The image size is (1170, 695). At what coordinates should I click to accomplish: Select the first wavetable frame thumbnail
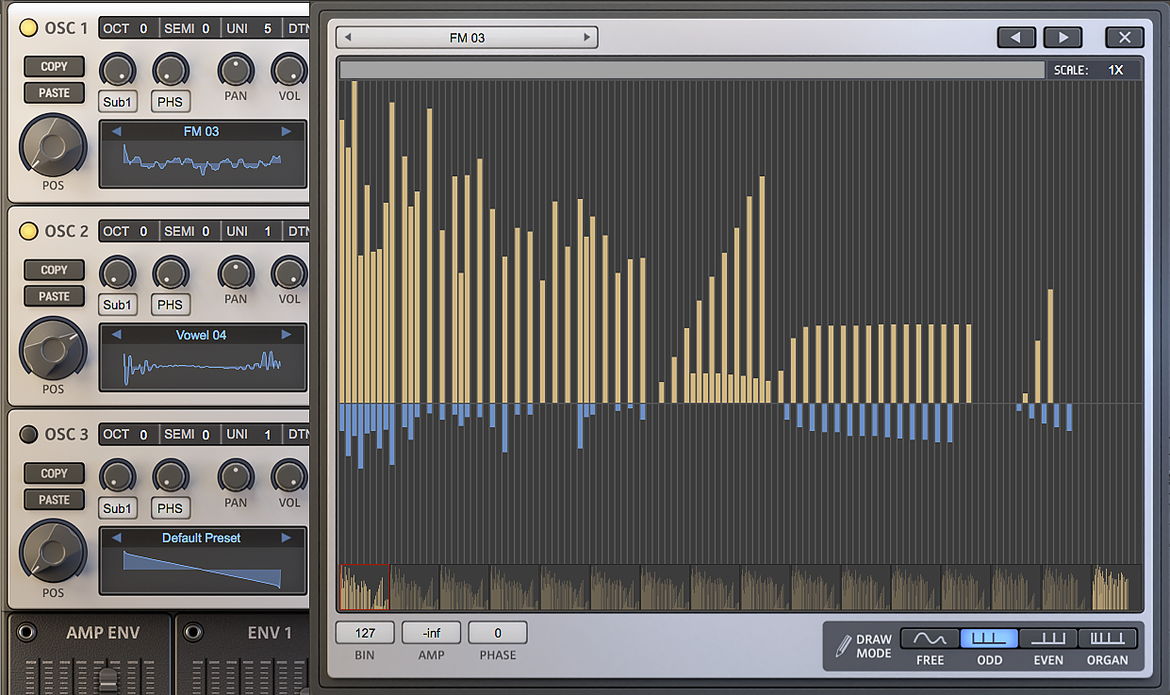(365, 588)
